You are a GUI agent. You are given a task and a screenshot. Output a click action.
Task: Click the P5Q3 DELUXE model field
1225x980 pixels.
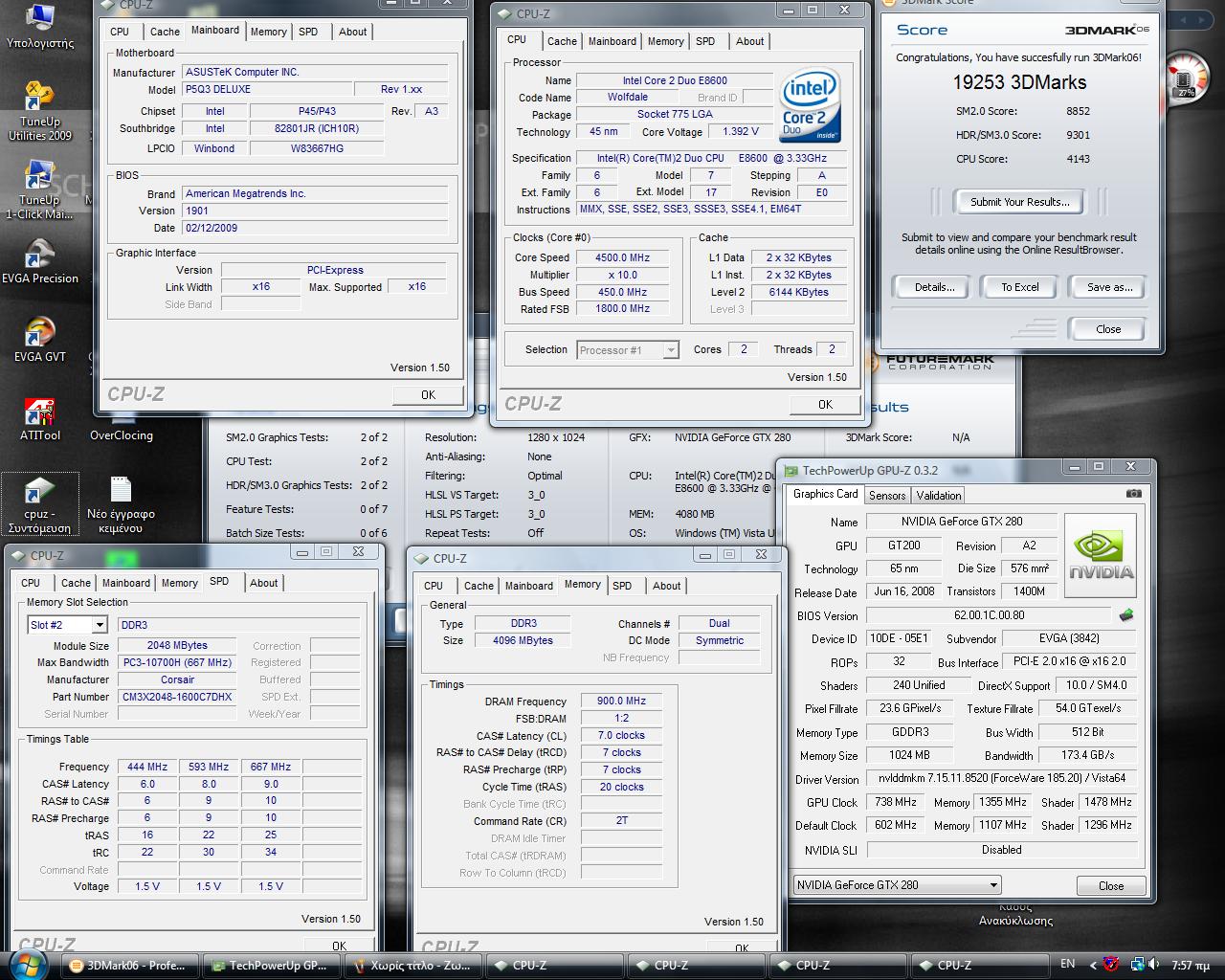click(x=267, y=89)
